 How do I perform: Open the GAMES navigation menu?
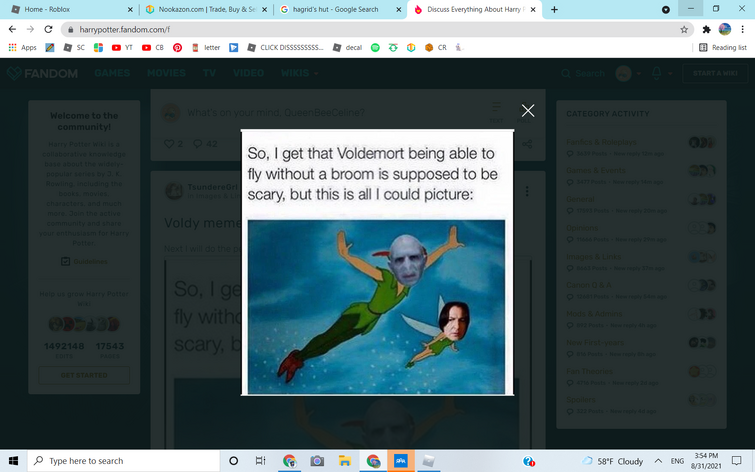[112, 73]
